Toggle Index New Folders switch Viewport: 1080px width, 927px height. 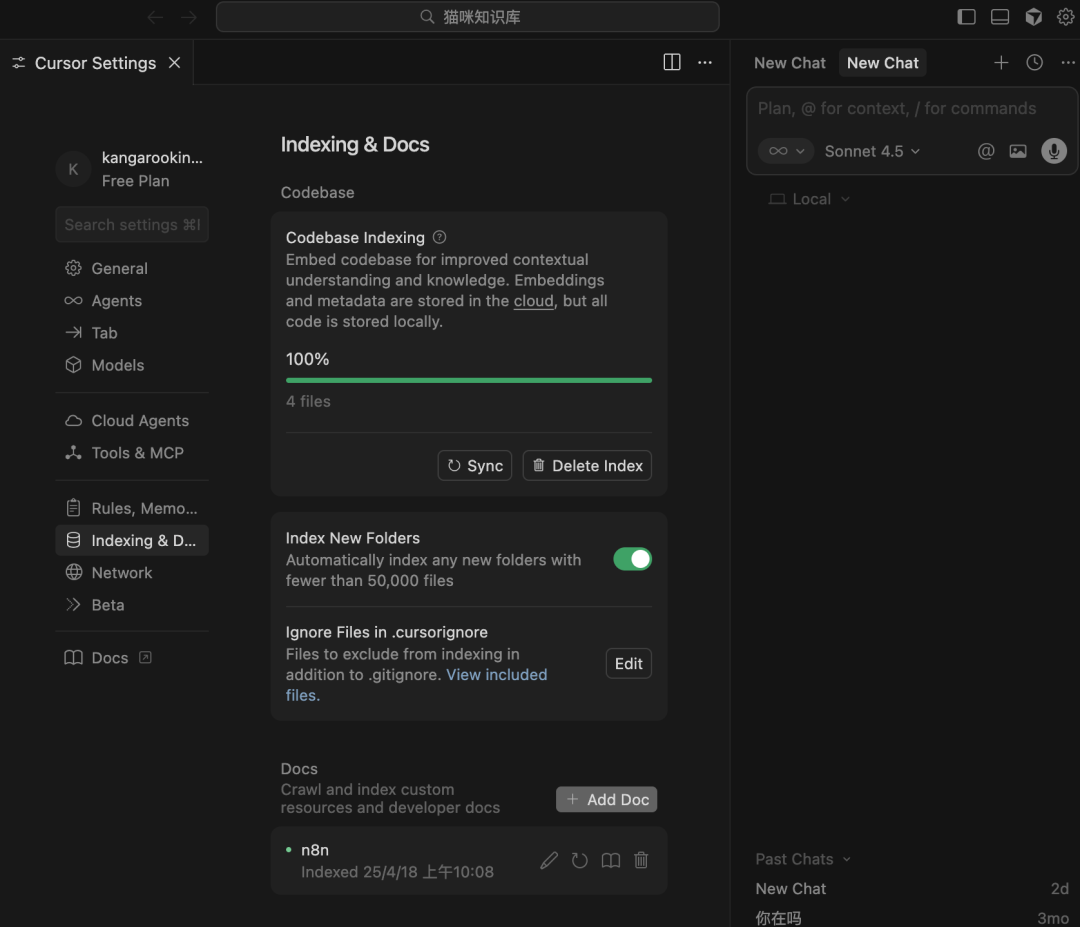tap(632, 559)
